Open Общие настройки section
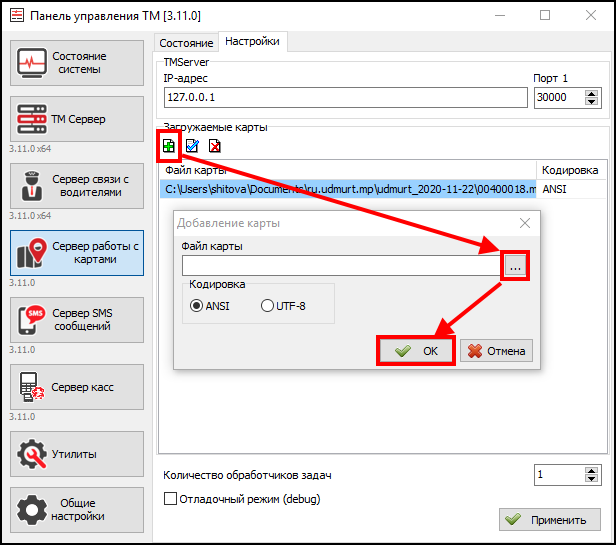616x545 pixels. tap(77, 510)
